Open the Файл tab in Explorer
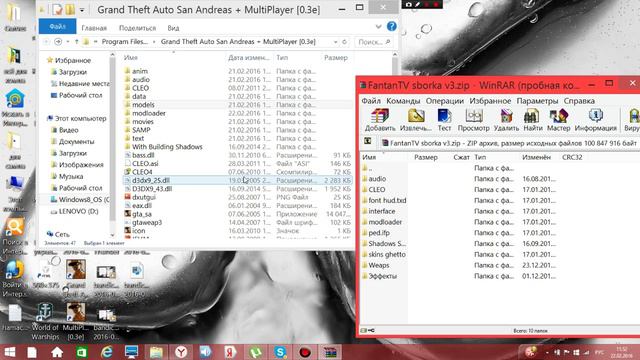 coord(58,27)
